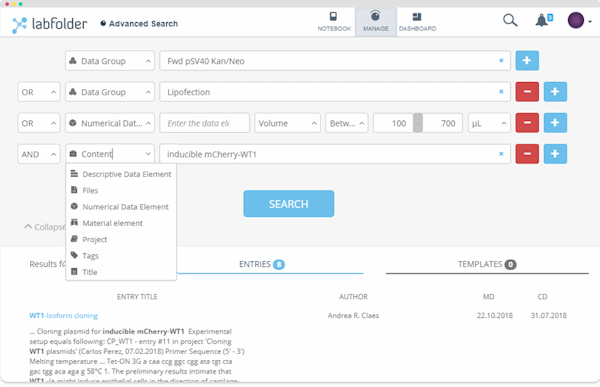Open the user avatar menu
The width and height of the screenshot is (600, 387).
pos(576,20)
